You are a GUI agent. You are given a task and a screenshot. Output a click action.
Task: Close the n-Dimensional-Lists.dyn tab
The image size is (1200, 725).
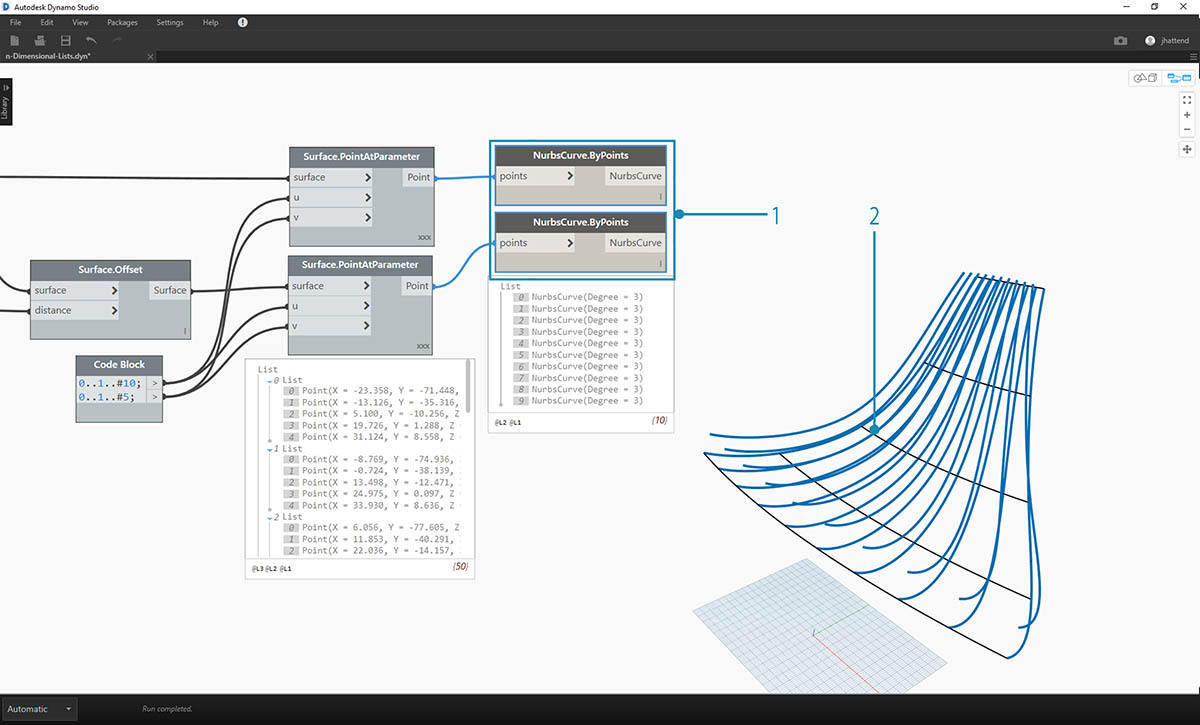click(x=150, y=57)
